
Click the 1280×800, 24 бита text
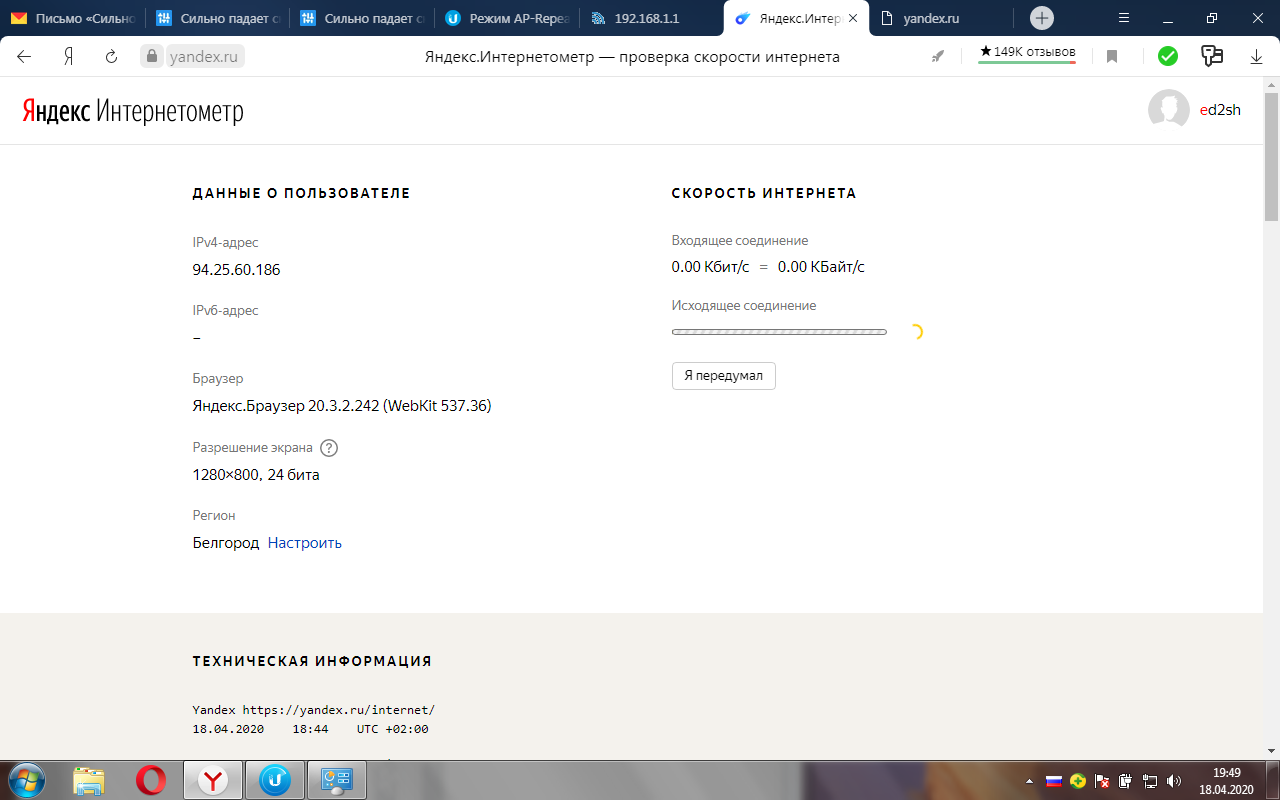click(256, 475)
